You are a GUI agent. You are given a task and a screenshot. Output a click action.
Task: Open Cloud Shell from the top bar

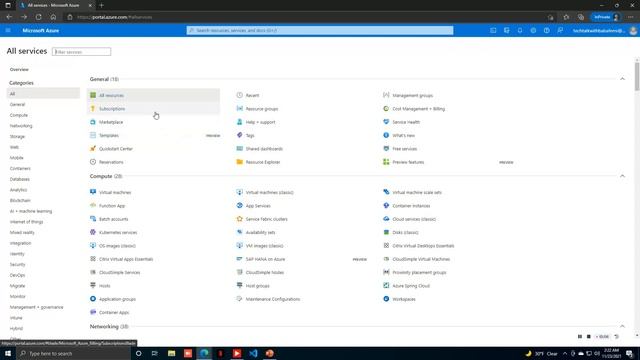click(493, 31)
